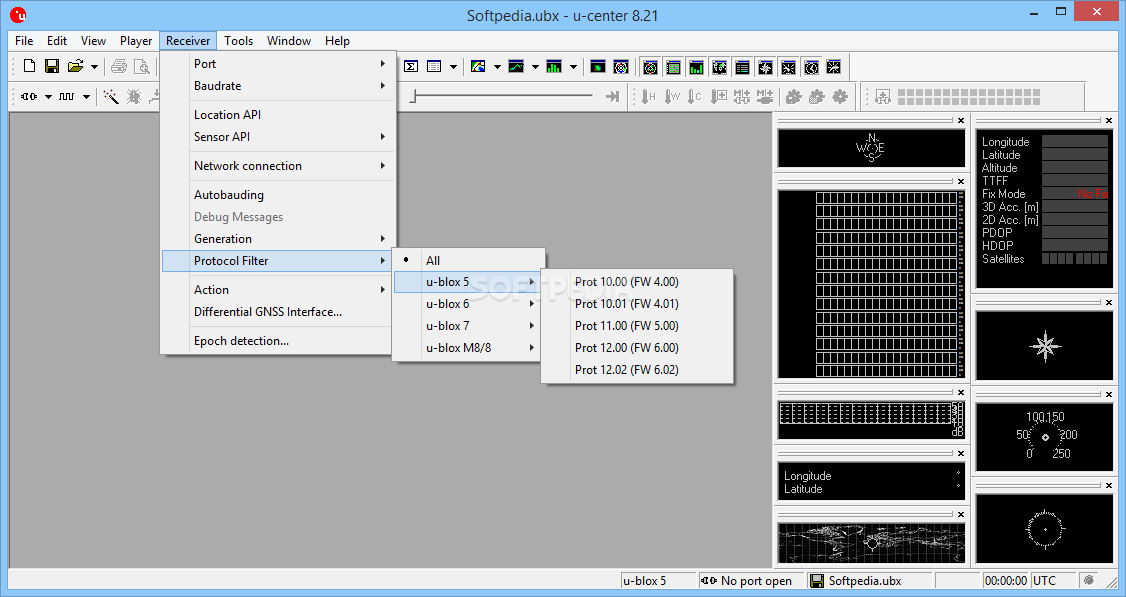Click the green histogram view icon
This screenshot has height=597, width=1126.
[554, 67]
